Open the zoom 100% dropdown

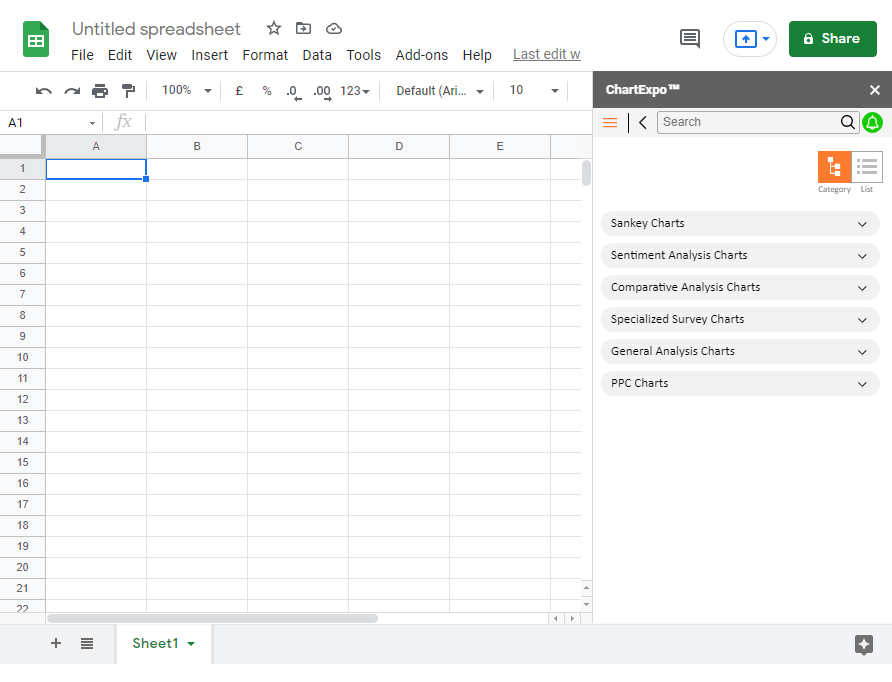click(187, 90)
